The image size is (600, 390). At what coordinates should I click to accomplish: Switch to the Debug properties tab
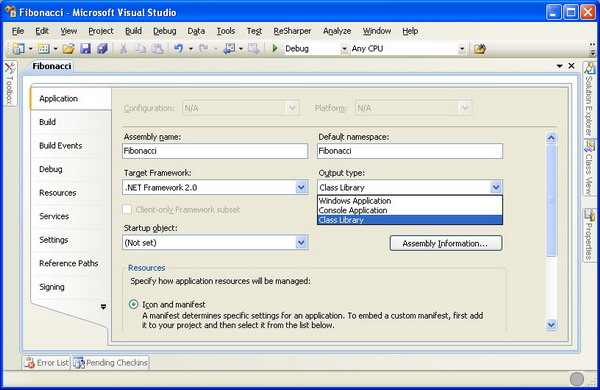coord(71,169)
